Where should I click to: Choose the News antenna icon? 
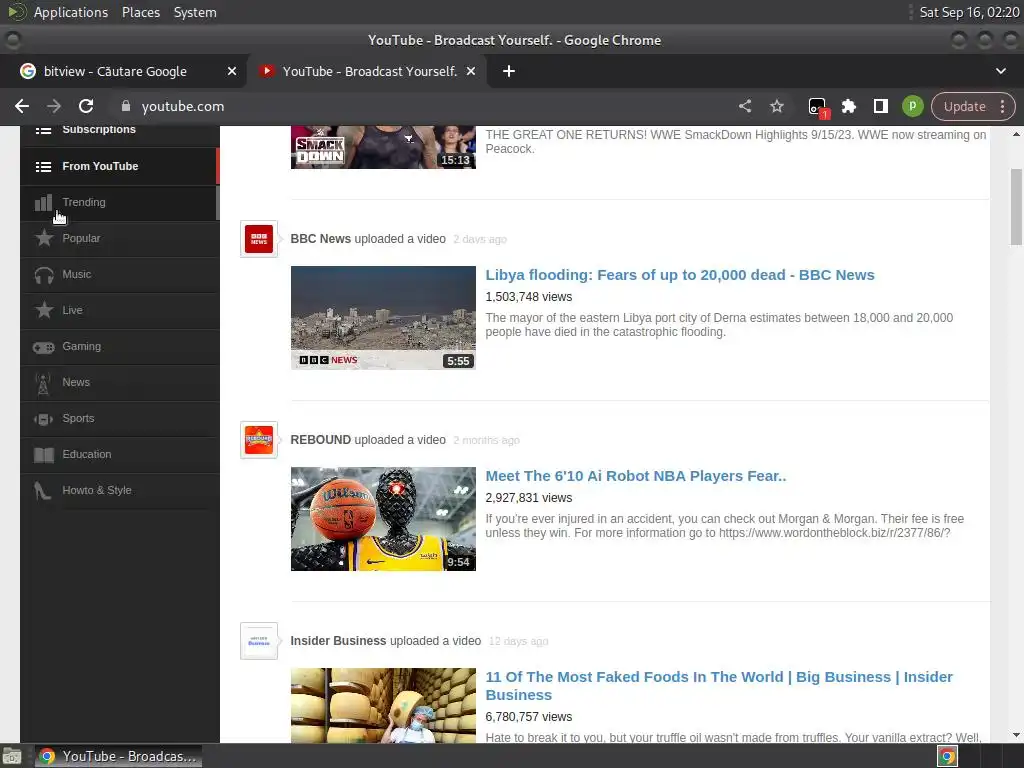point(43,383)
